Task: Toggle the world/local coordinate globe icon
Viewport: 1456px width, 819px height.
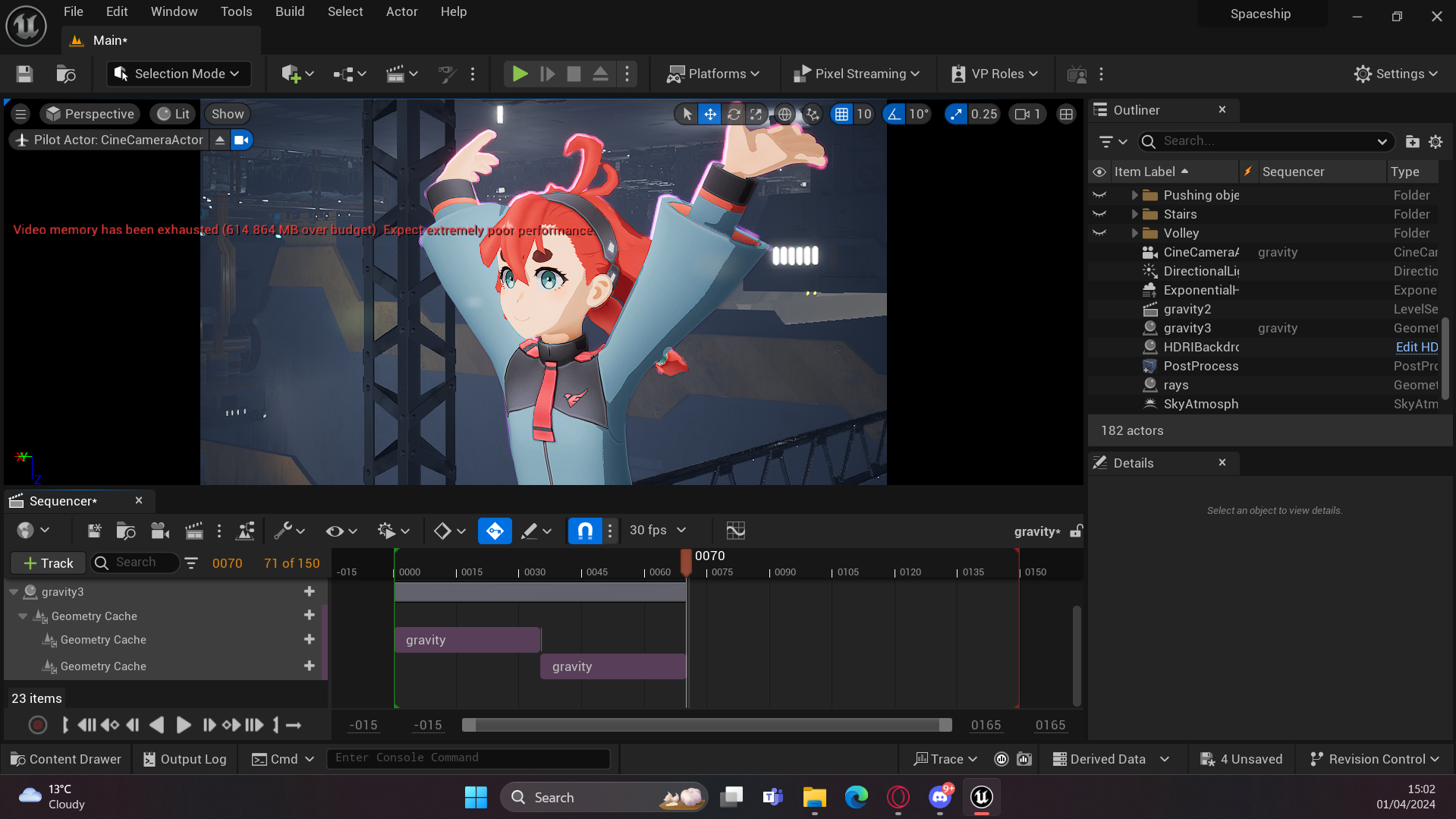Action: [x=785, y=114]
